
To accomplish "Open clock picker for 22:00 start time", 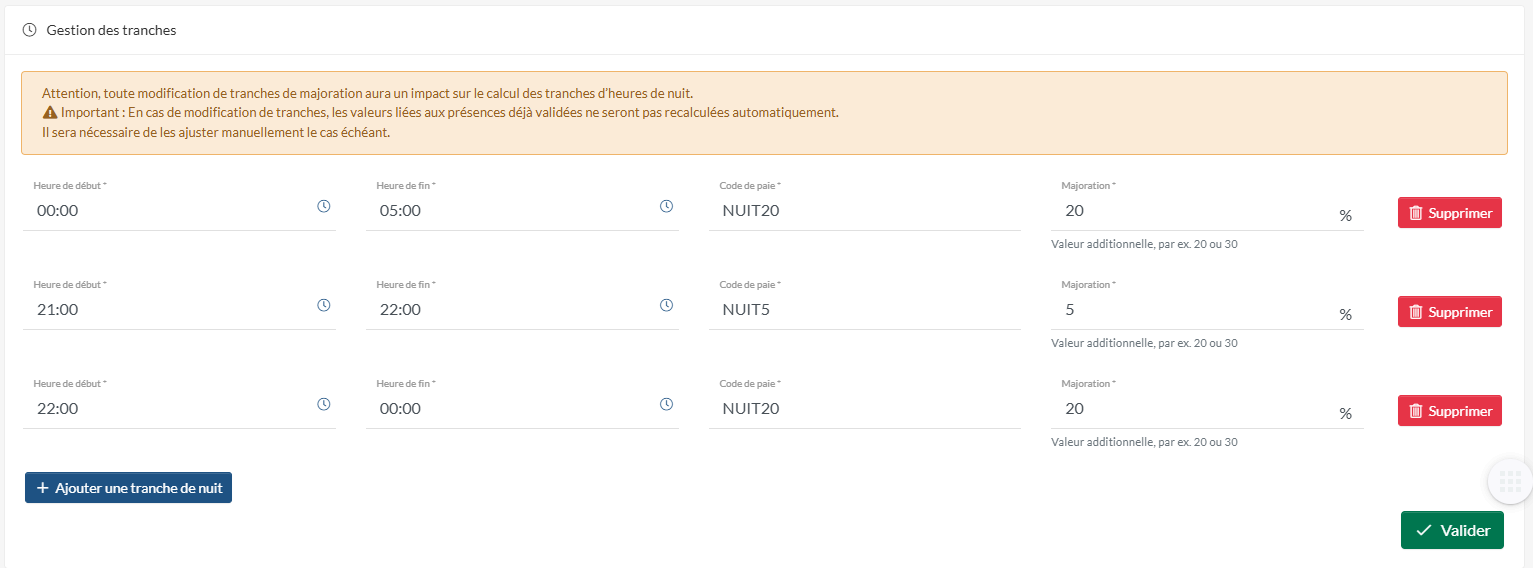I will point(324,404).
